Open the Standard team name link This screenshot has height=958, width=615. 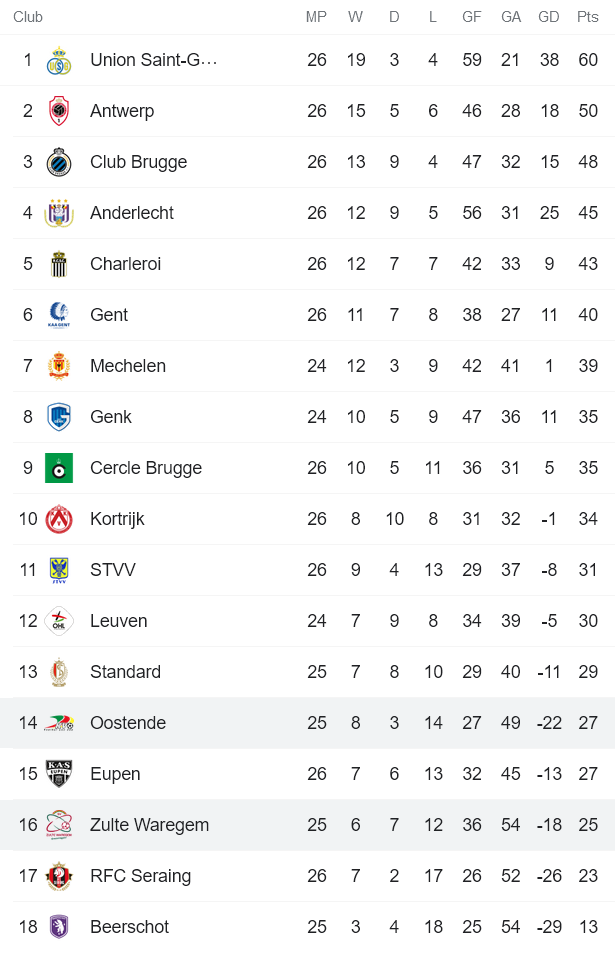[125, 672]
